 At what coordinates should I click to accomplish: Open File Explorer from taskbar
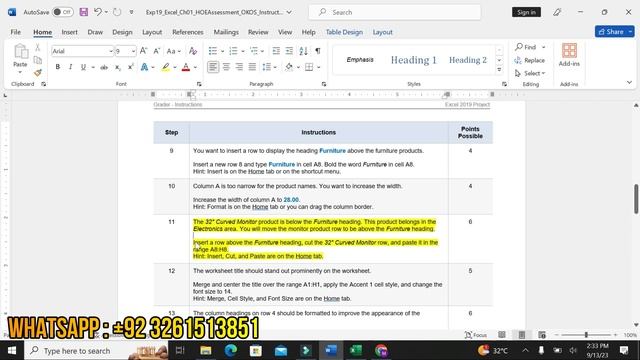(206, 350)
